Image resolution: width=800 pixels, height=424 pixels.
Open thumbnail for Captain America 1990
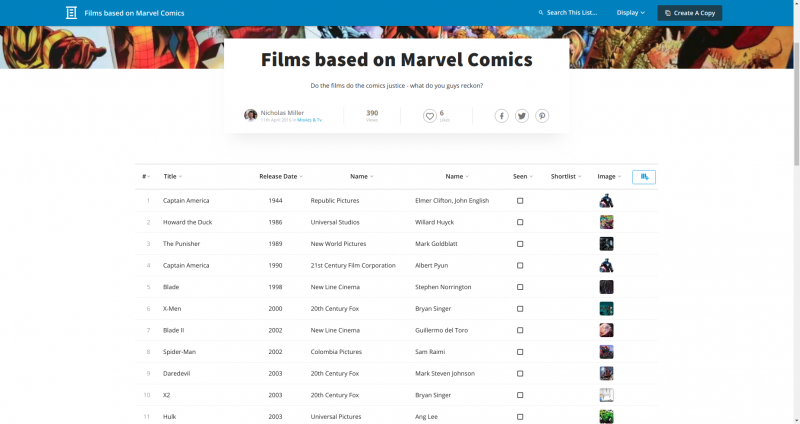click(x=606, y=265)
